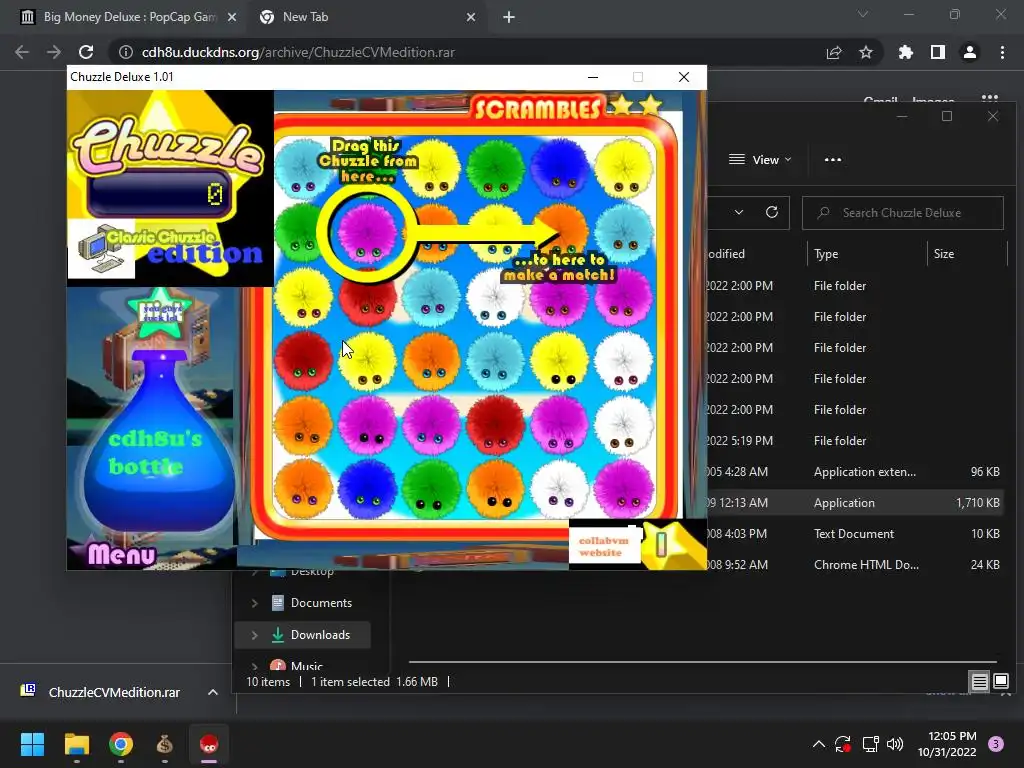Select the Application row sized 1,710 KB
Screen dimensions: 1024x768
pyautogui.click(x=856, y=502)
